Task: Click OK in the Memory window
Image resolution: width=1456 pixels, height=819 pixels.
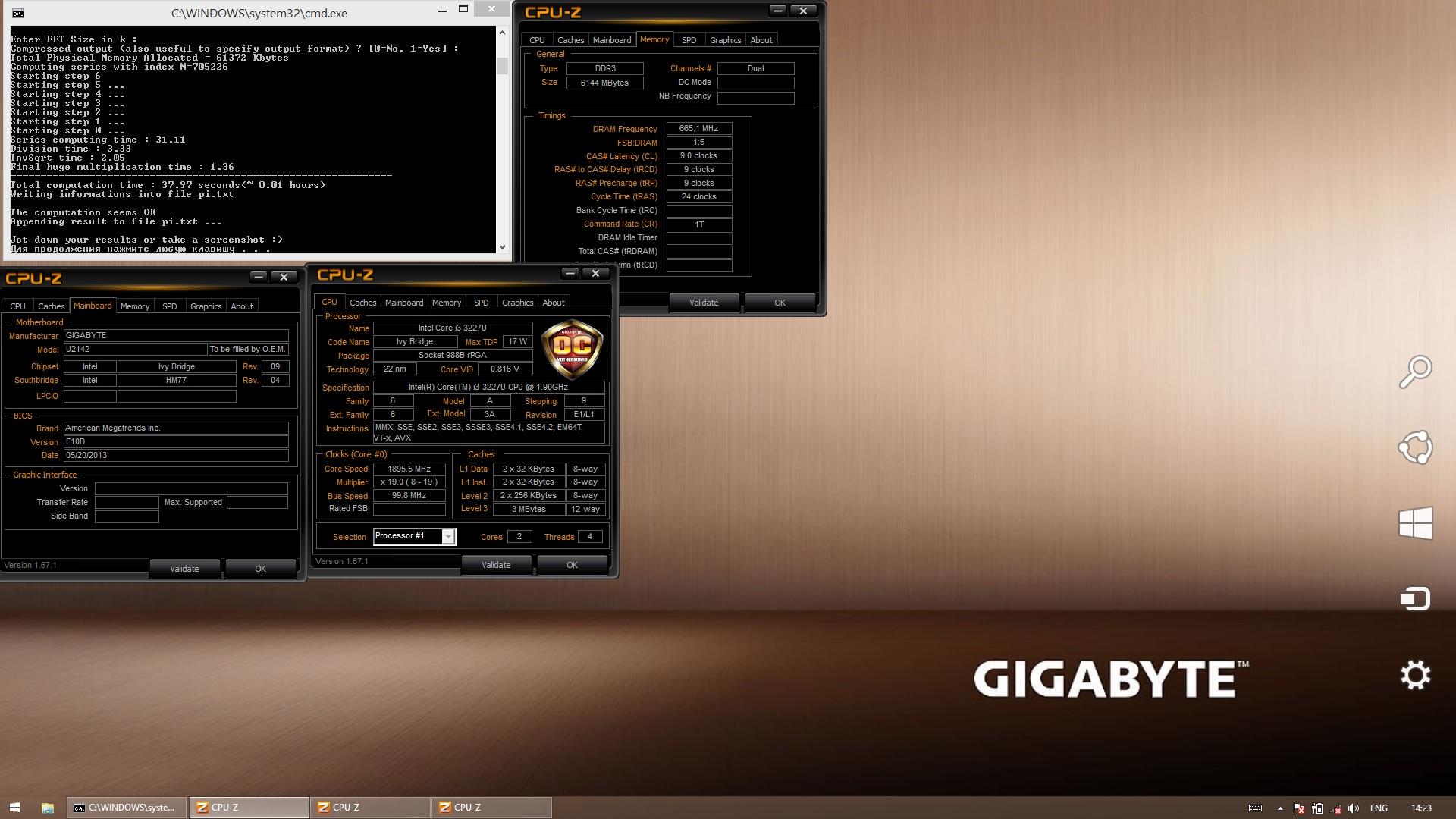Action: tap(780, 303)
